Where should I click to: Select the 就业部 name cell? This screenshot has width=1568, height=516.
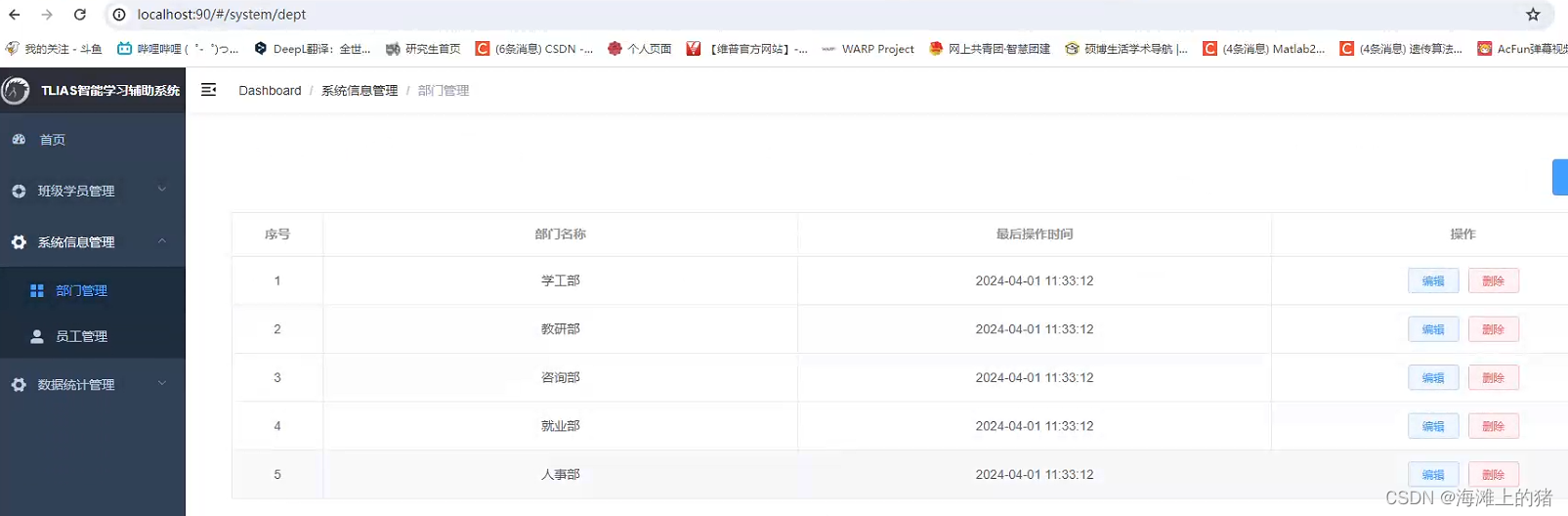tap(561, 426)
